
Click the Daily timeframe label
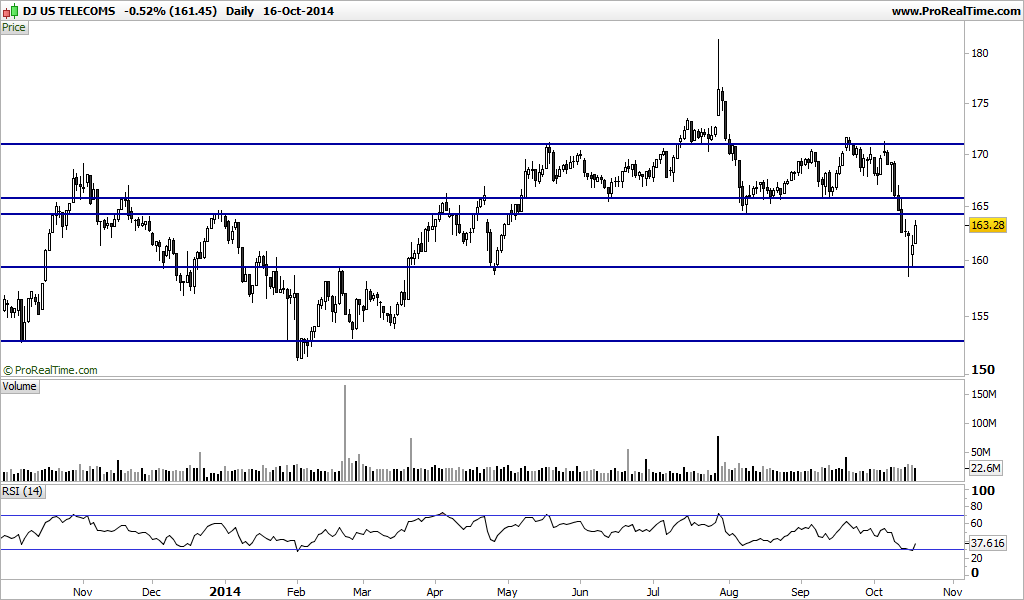point(240,11)
